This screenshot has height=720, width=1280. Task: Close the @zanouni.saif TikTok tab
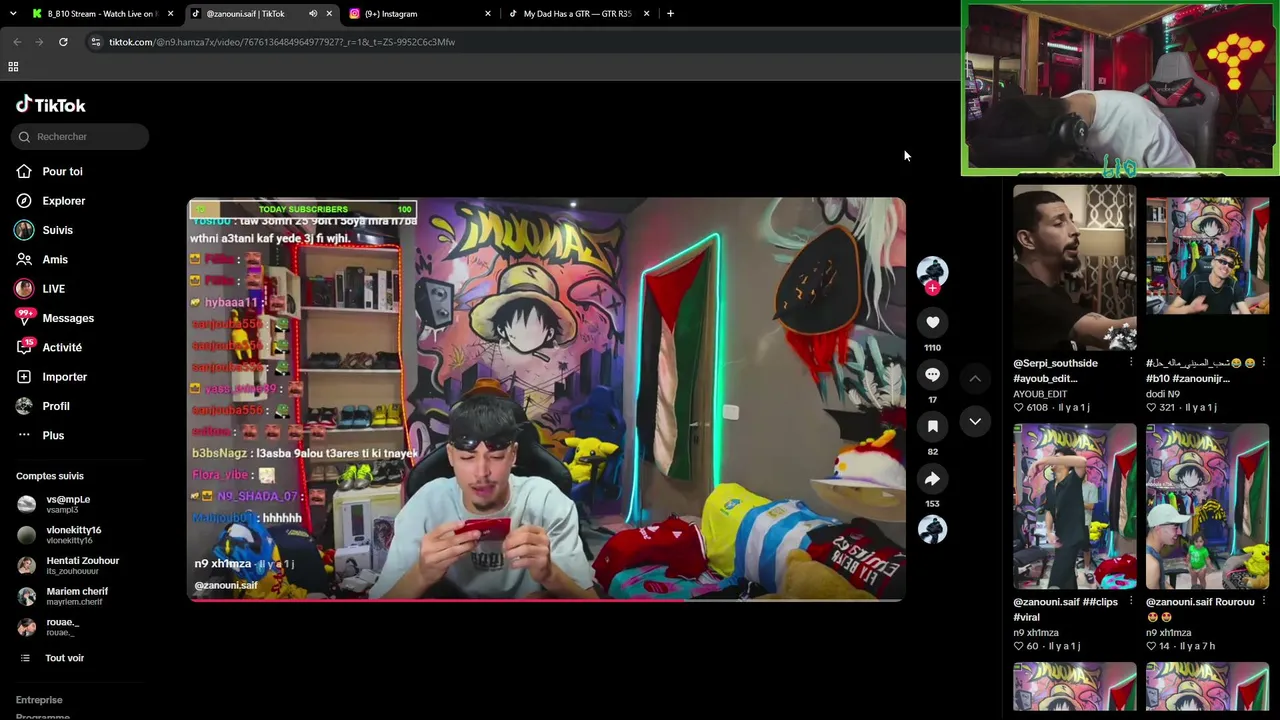(x=329, y=14)
